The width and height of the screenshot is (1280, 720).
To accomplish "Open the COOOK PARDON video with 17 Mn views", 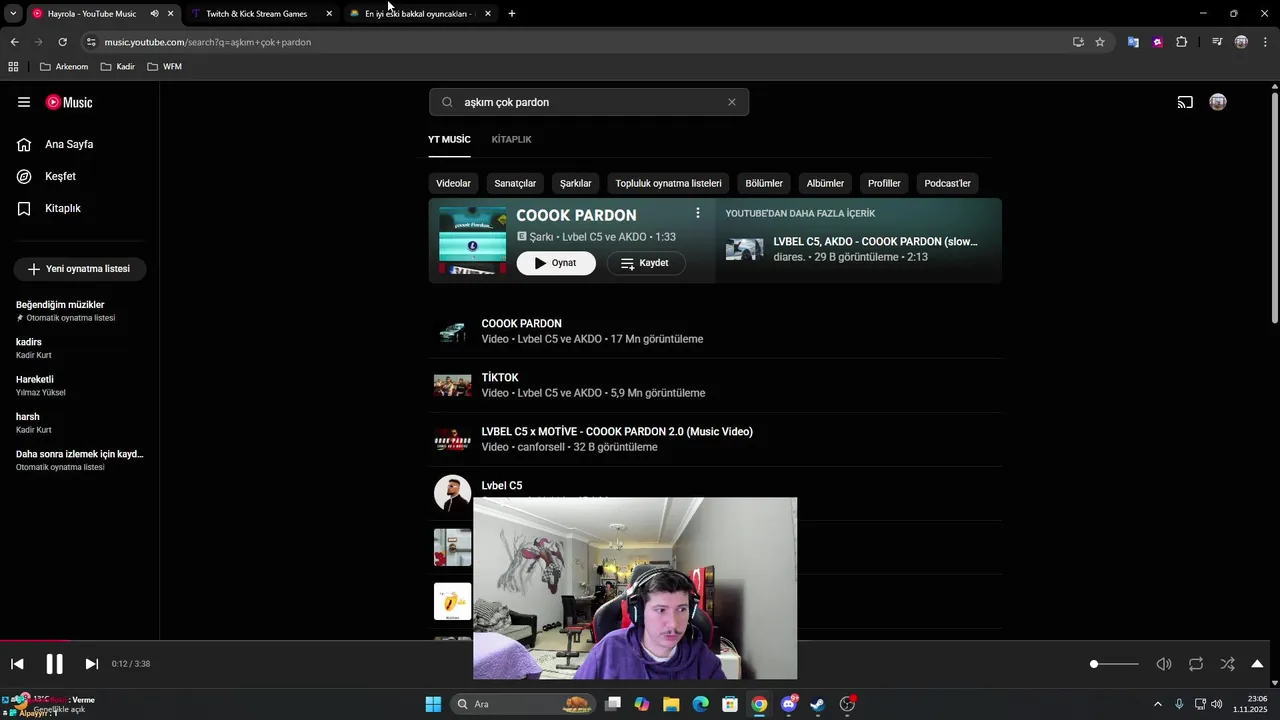I will coord(715,331).
